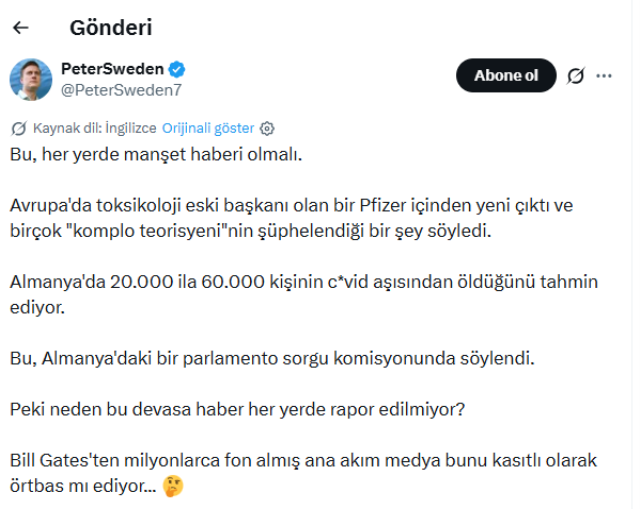Click the parlamento sorgu komisyonu sentence
This screenshot has height=509, width=640.
268,358
